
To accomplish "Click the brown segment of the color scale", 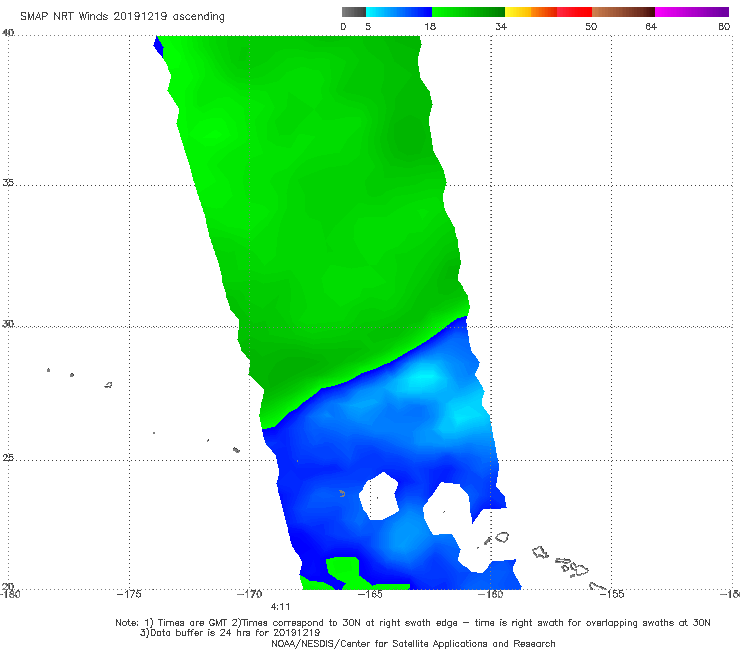I will point(623,12).
